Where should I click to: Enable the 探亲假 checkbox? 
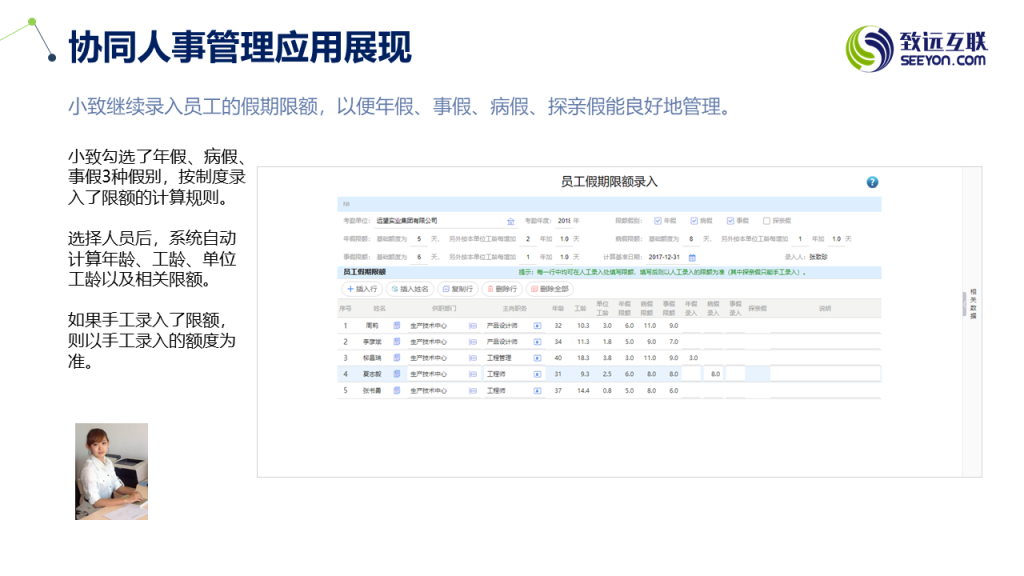[x=767, y=221]
